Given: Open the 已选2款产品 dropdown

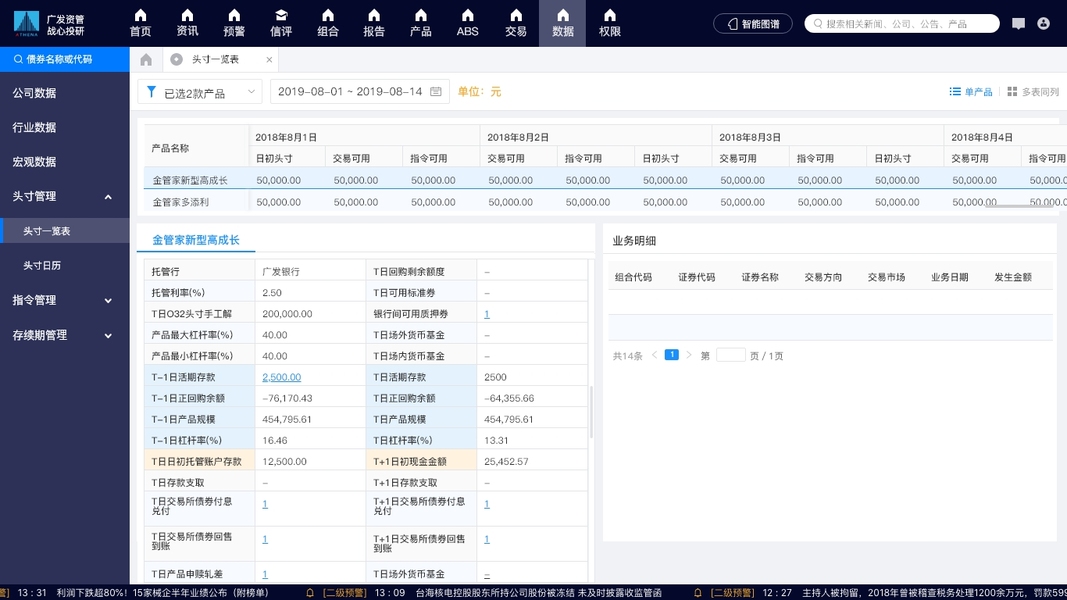Looking at the screenshot, I should click(x=200, y=92).
